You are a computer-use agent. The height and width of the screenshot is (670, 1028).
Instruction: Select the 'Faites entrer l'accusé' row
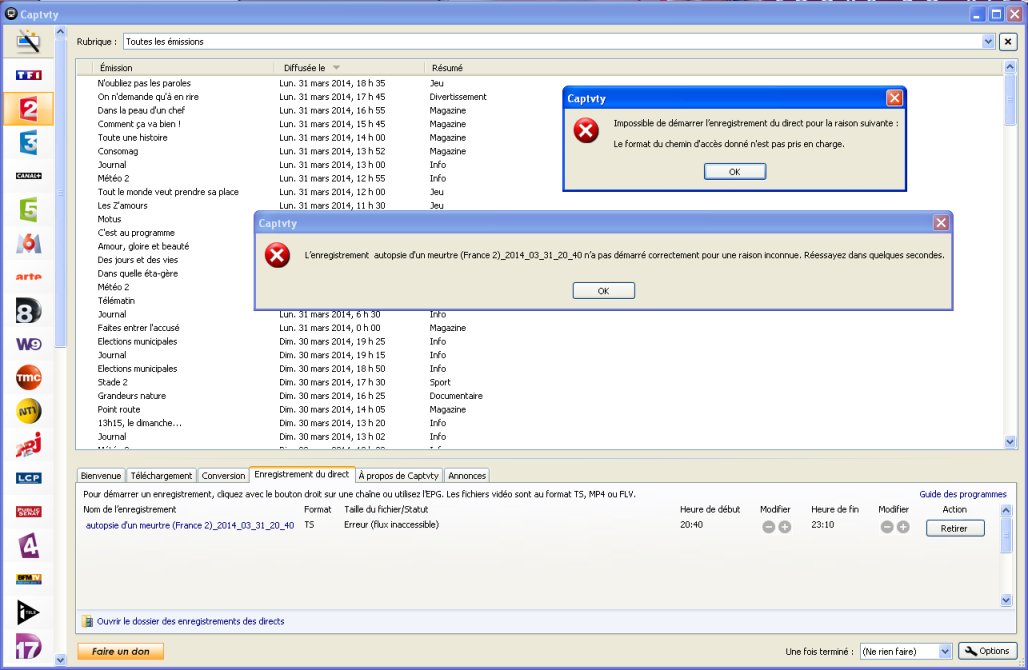(x=139, y=328)
